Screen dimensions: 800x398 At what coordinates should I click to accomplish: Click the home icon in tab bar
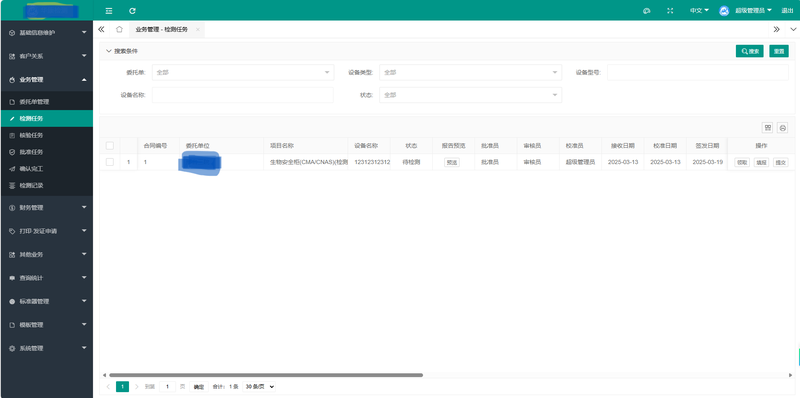click(x=119, y=30)
